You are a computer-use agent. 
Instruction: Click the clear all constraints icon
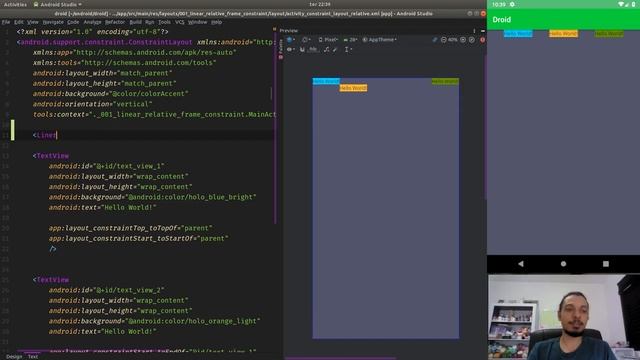(326, 49)
